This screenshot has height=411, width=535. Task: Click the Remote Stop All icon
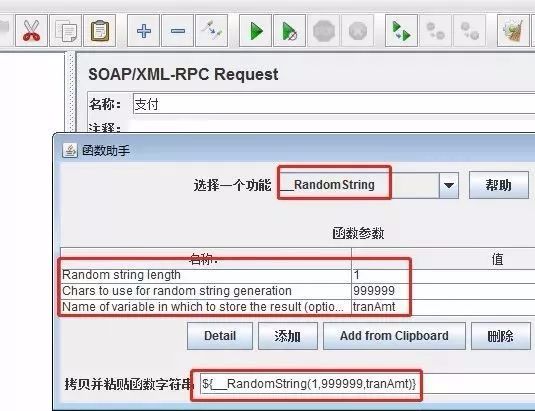click(x=435, y=31)
